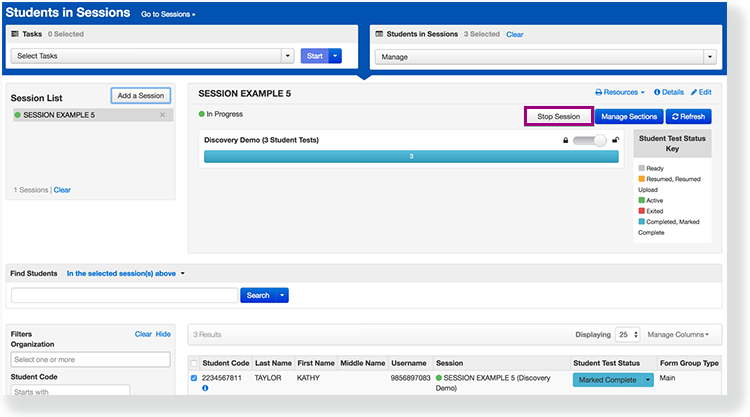Click the unlocked padlock icon
Viewport: 750px width, 417px height.
615,140
